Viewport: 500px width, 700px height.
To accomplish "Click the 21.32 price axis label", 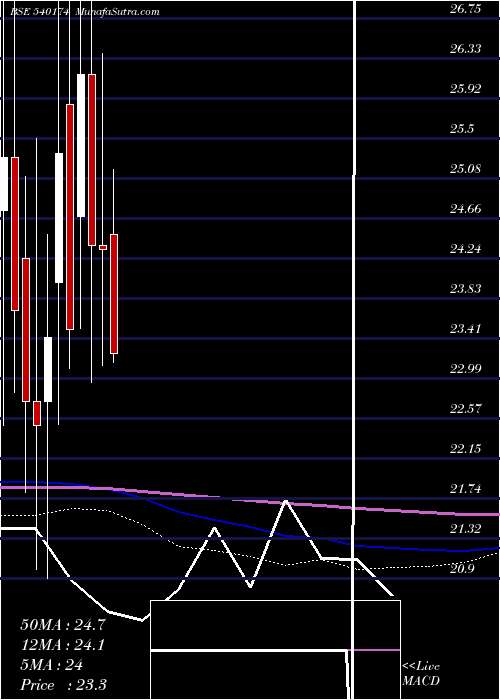I will point(466,529).
